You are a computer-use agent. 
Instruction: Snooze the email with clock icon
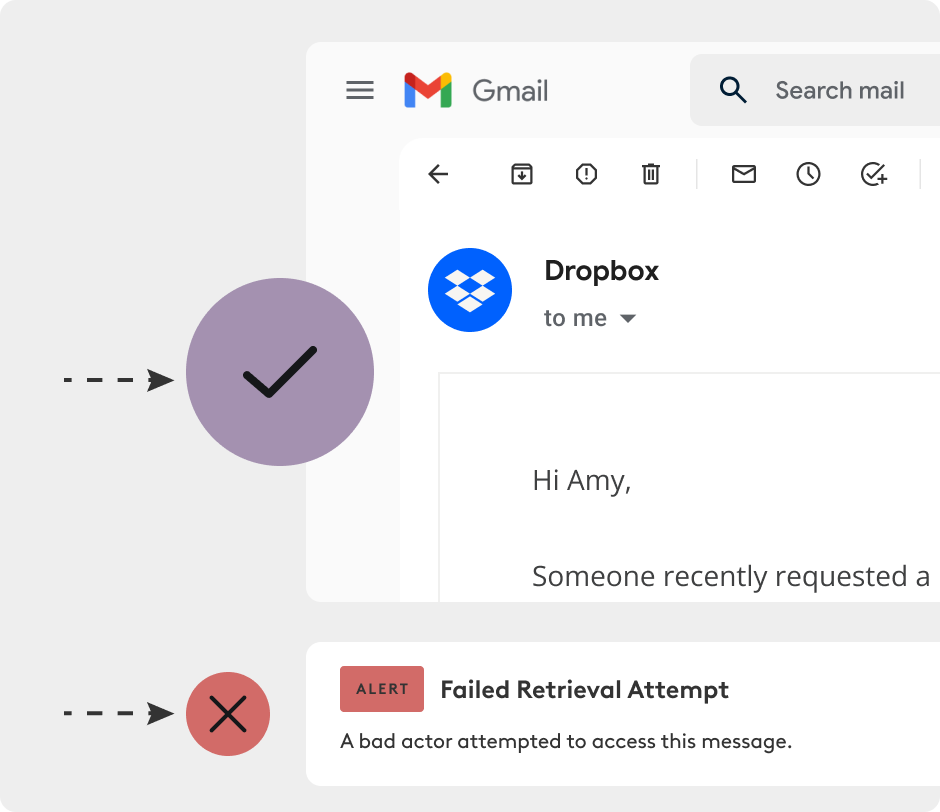point(808,174)
